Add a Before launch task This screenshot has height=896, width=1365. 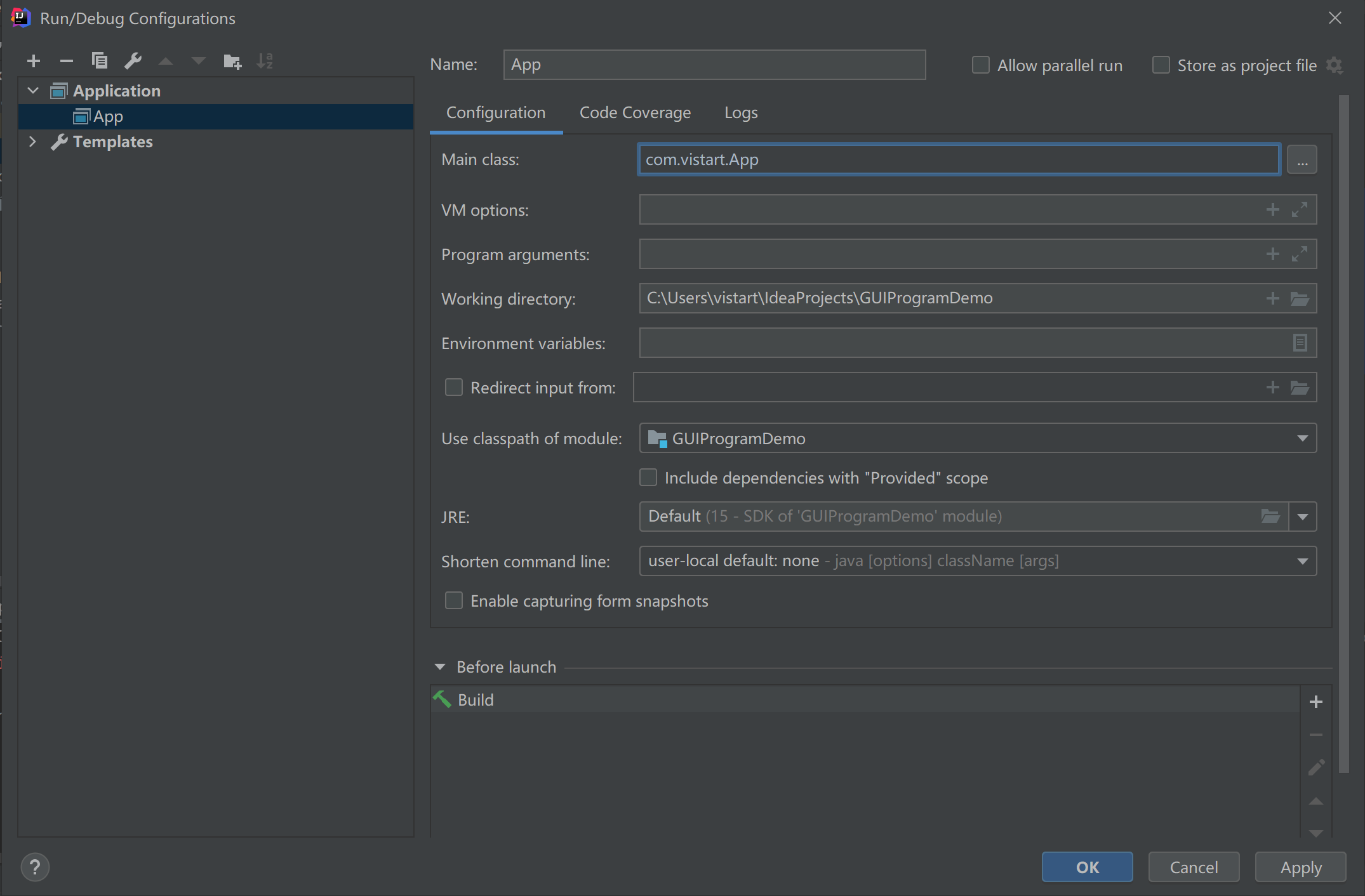pyautogui.click(x=1316, y=702)
